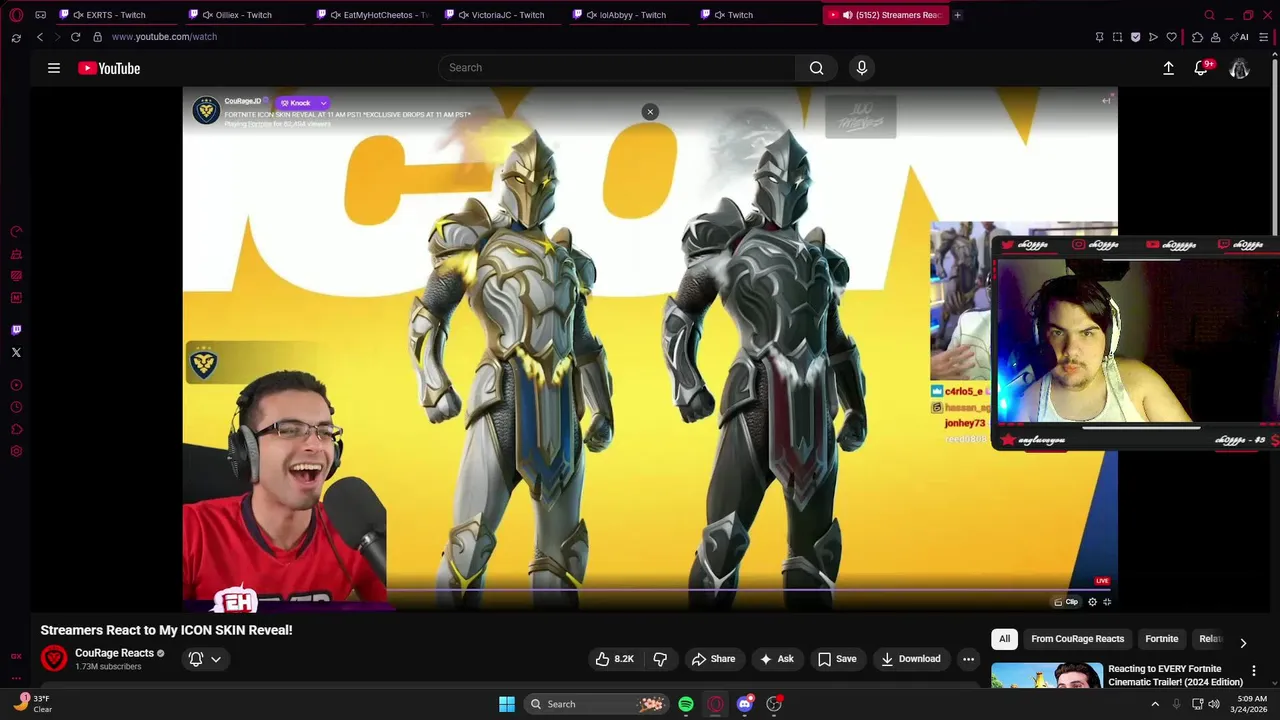Viewport: 1280px width, 720px height.
Task: Open sidebar Player icon
Action: click(x=16, y=385)
